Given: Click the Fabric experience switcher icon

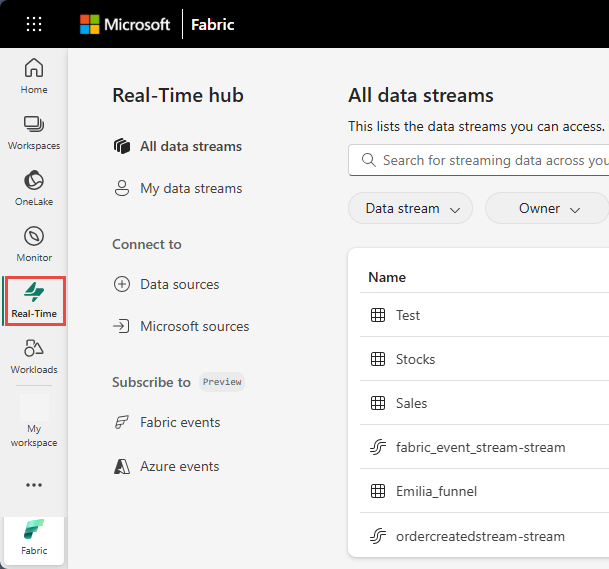Looking at the screenshot, I should 34,539.
